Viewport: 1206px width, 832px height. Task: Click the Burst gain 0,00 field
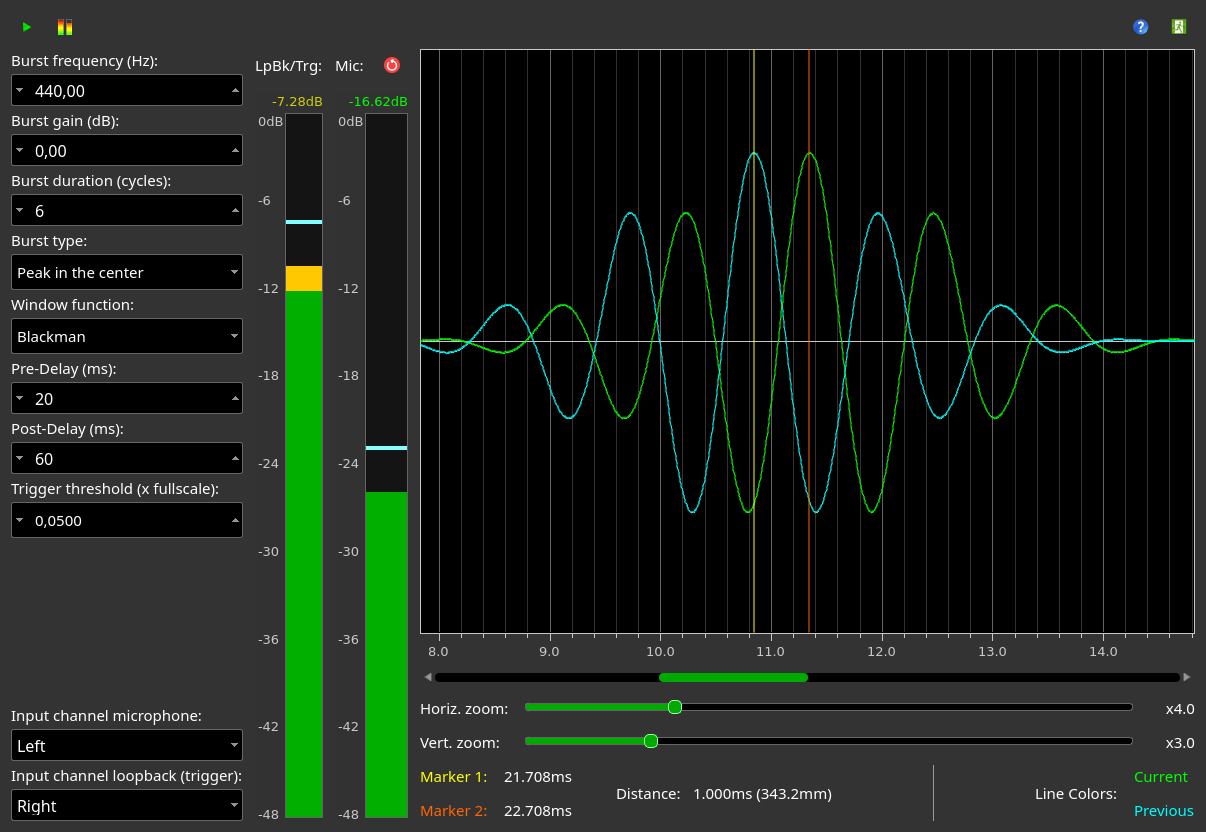[x=127, y=151]
